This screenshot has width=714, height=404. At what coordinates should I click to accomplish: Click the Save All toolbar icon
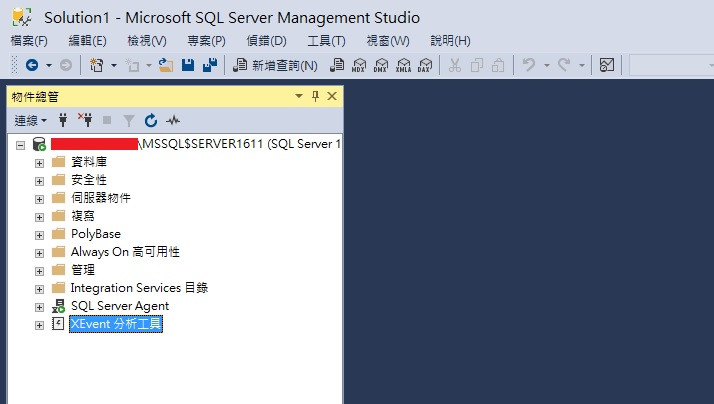pos(210,65)
